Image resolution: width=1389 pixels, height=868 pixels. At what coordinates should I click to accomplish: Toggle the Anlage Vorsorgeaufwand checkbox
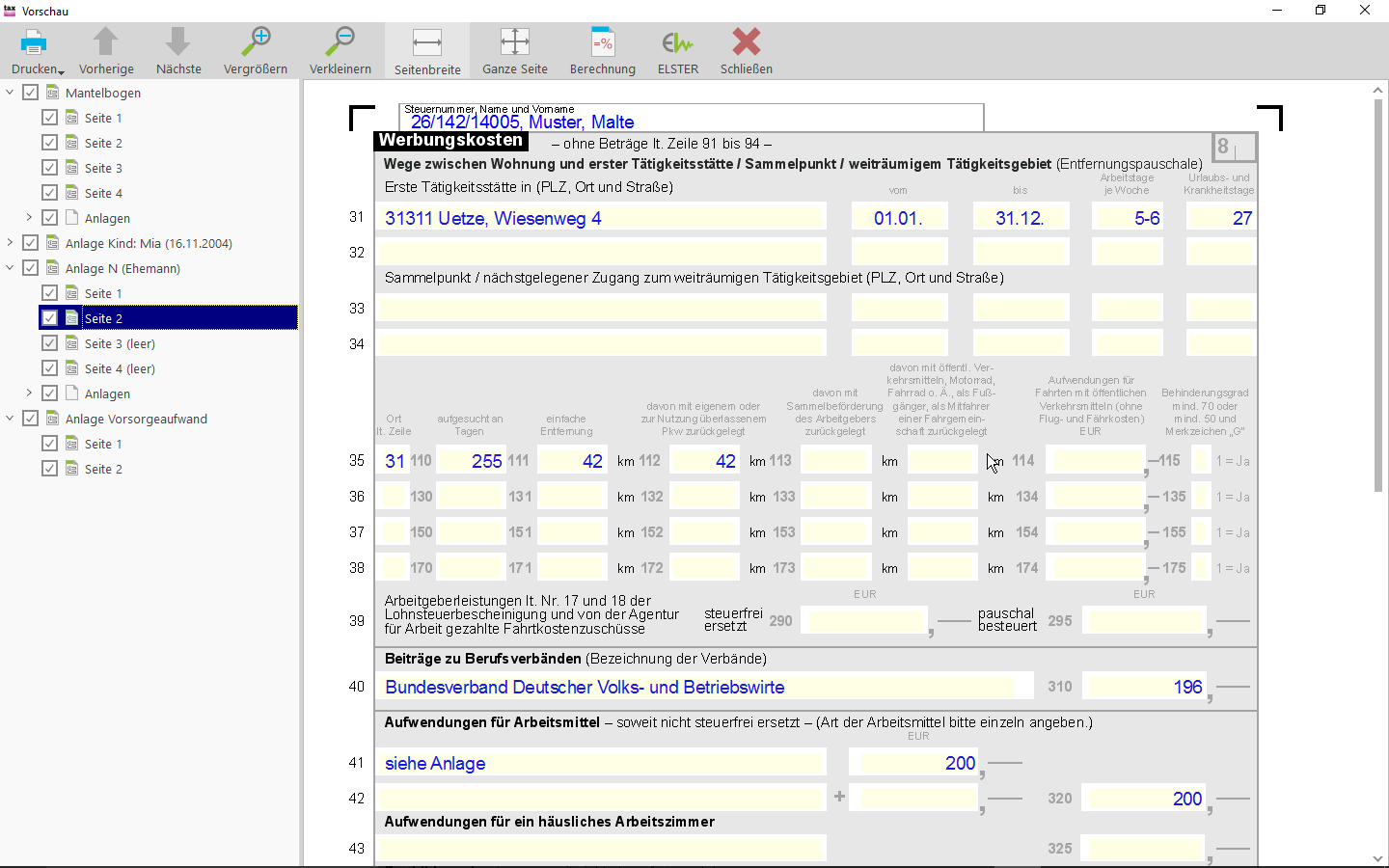point(31,419)
